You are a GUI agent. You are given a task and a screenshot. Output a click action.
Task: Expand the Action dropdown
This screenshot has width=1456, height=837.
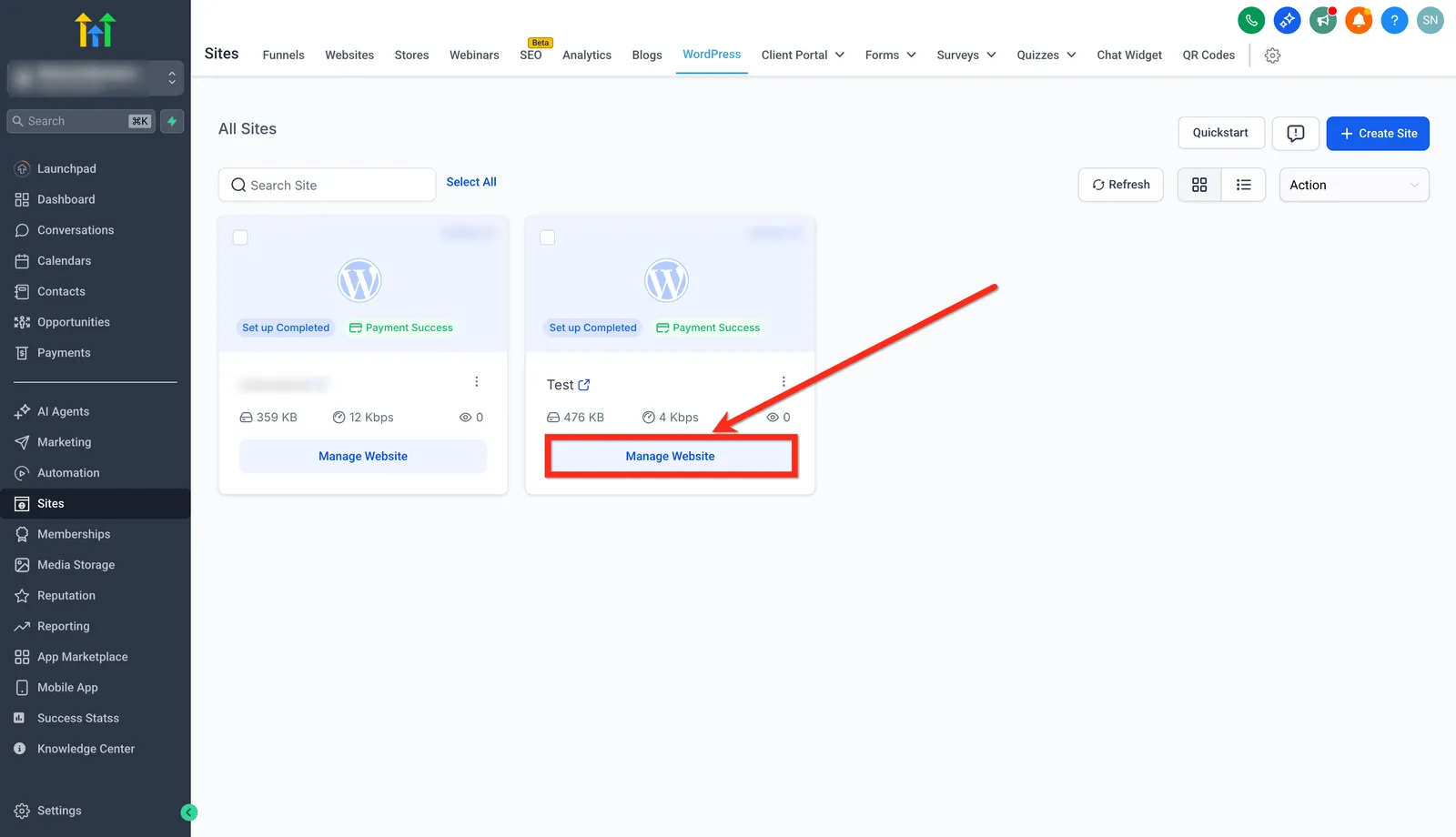pos(1354,185)
